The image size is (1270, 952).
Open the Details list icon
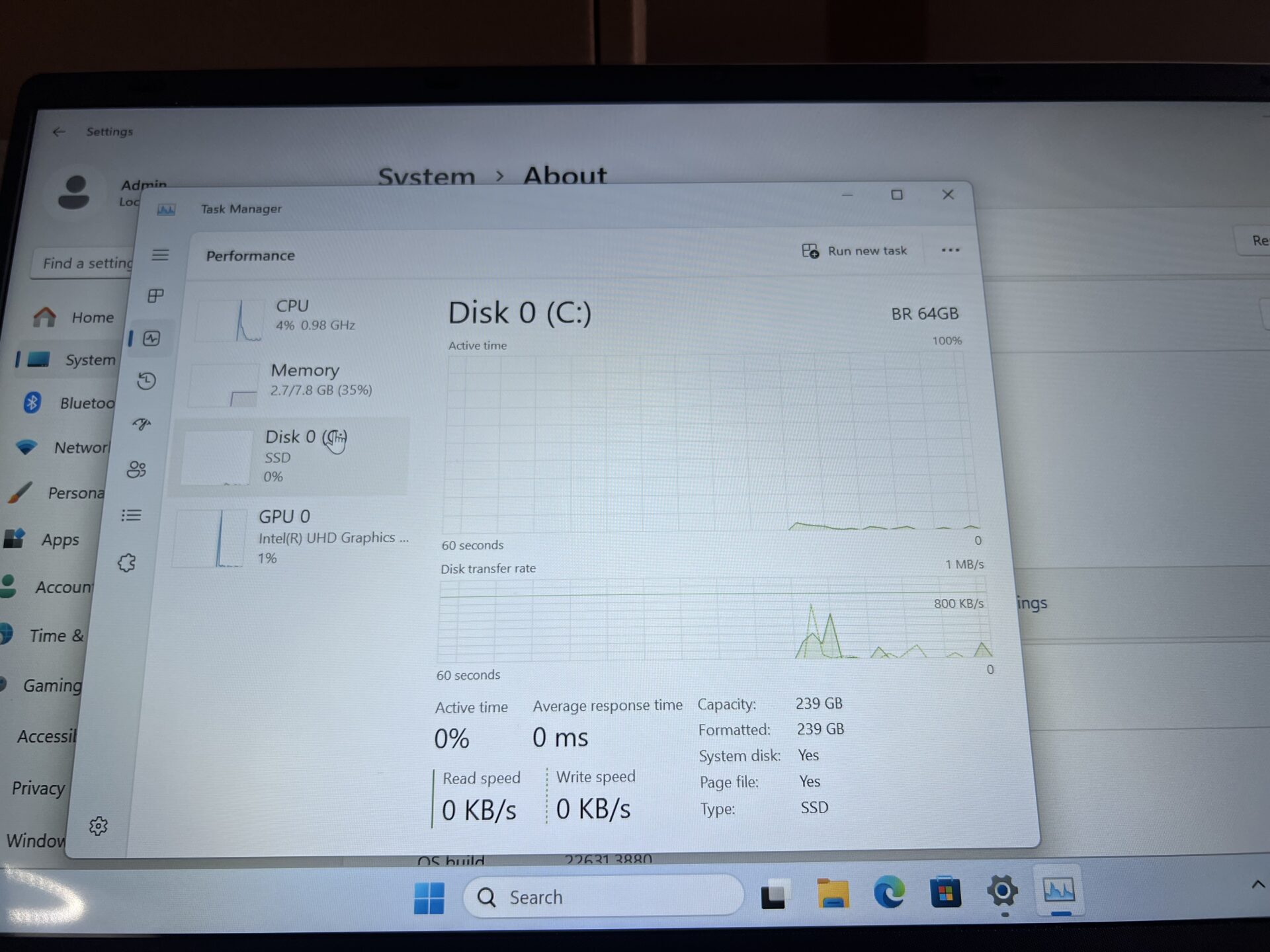132,515
